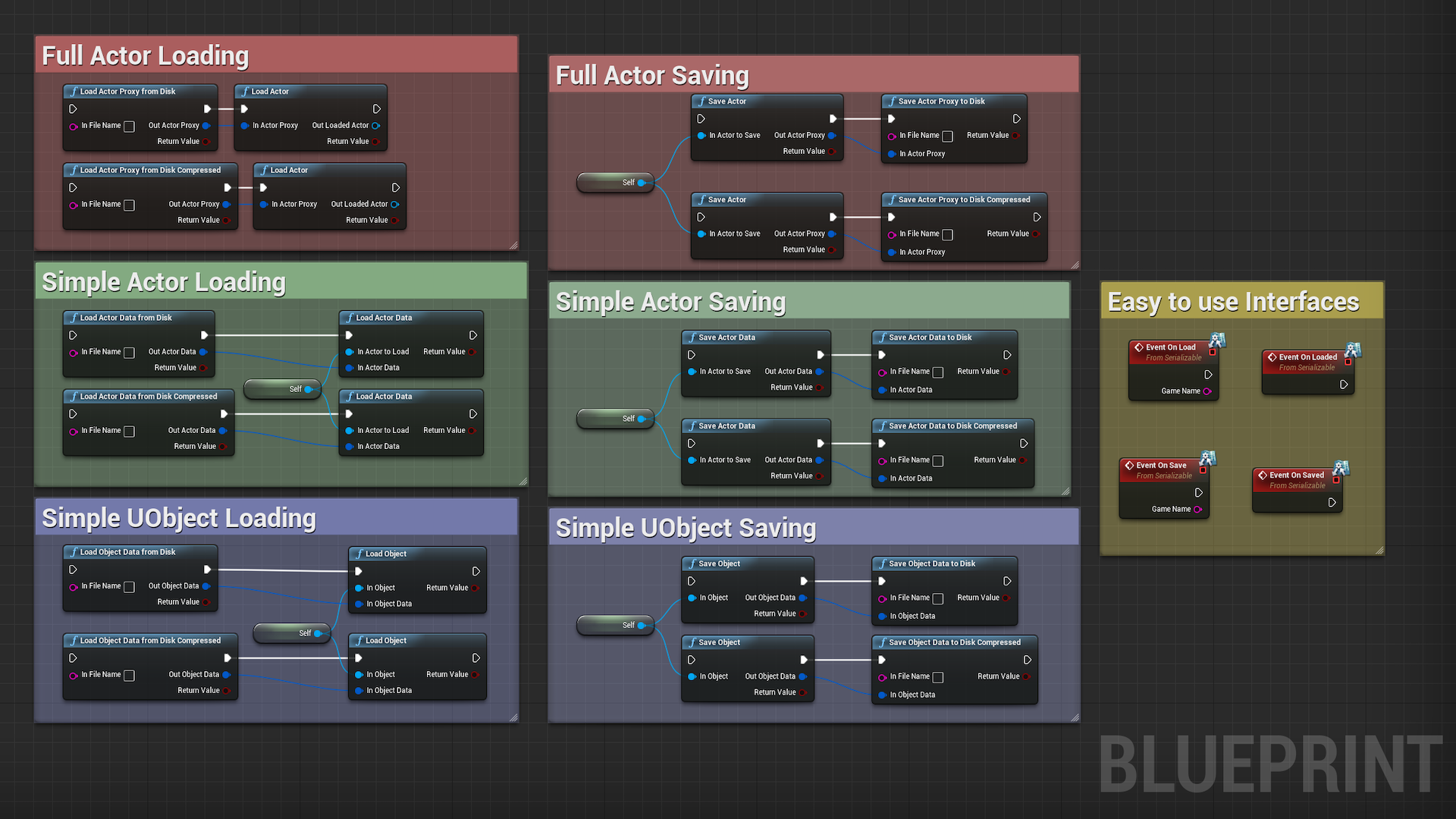Viewport: 1456px width, 819px height.
Task: Click Return Value pin on Save Actor Data to Disk Compressed
Action: click(1022, 460)
